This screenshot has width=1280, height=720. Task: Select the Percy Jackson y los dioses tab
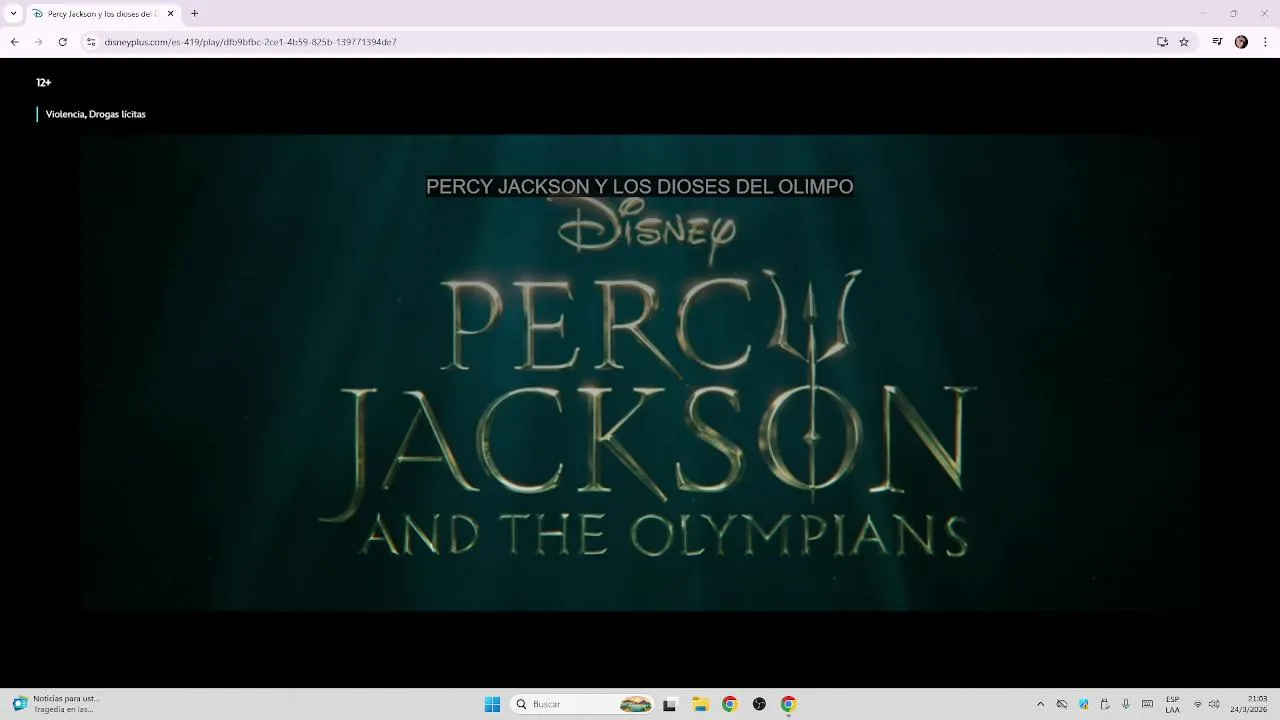pos(103,14)
